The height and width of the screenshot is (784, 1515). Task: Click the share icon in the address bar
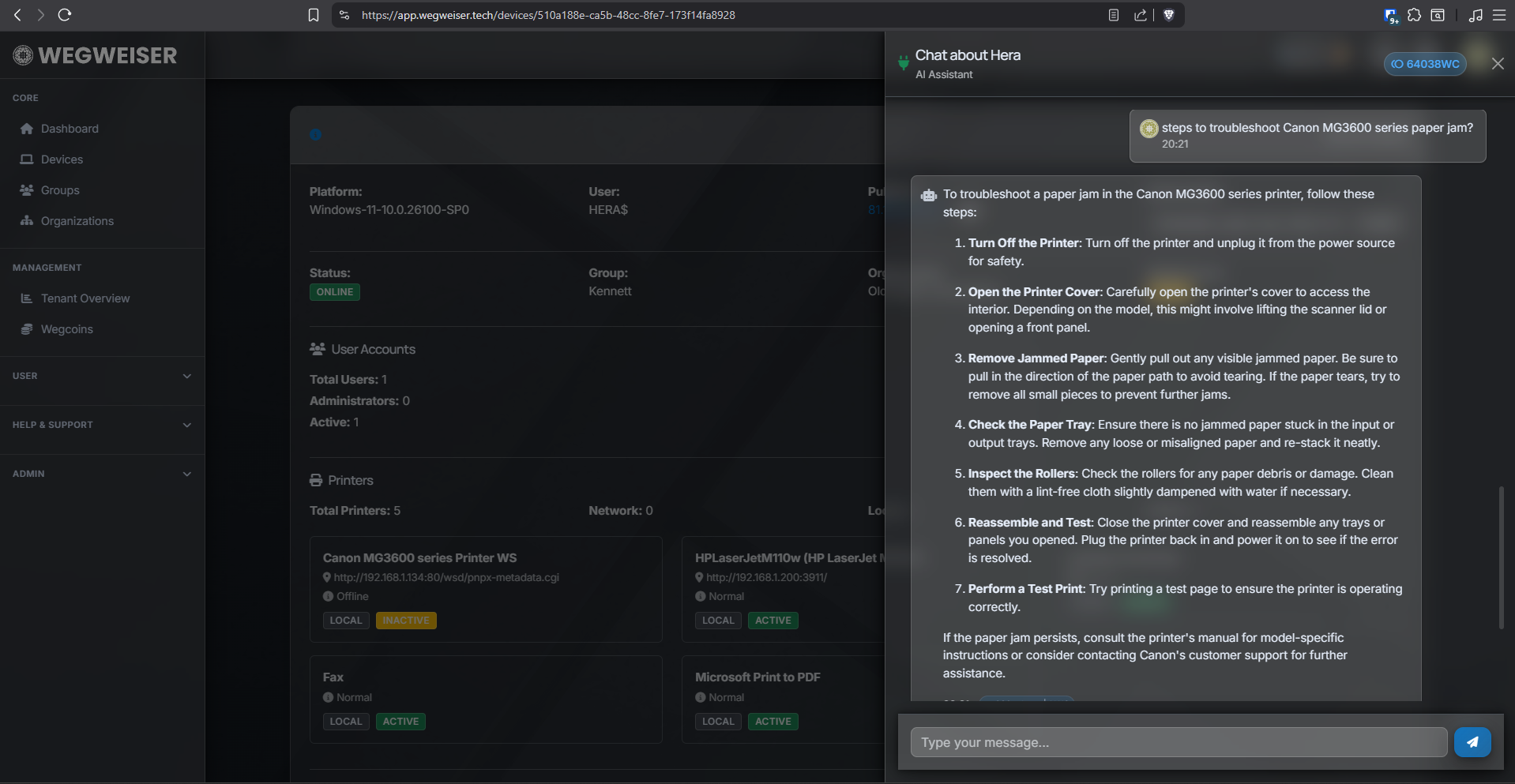(1141, 15)
